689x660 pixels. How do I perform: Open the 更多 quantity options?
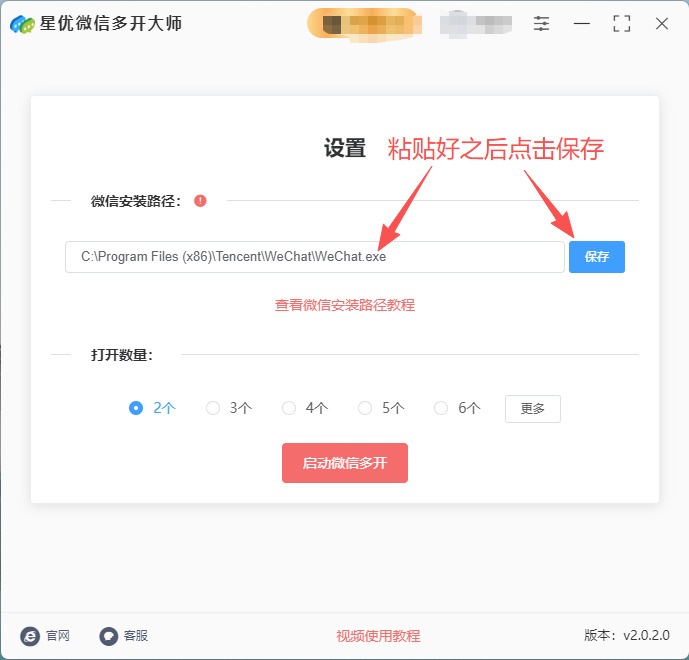pyautogui.click(x=533, y=409)
